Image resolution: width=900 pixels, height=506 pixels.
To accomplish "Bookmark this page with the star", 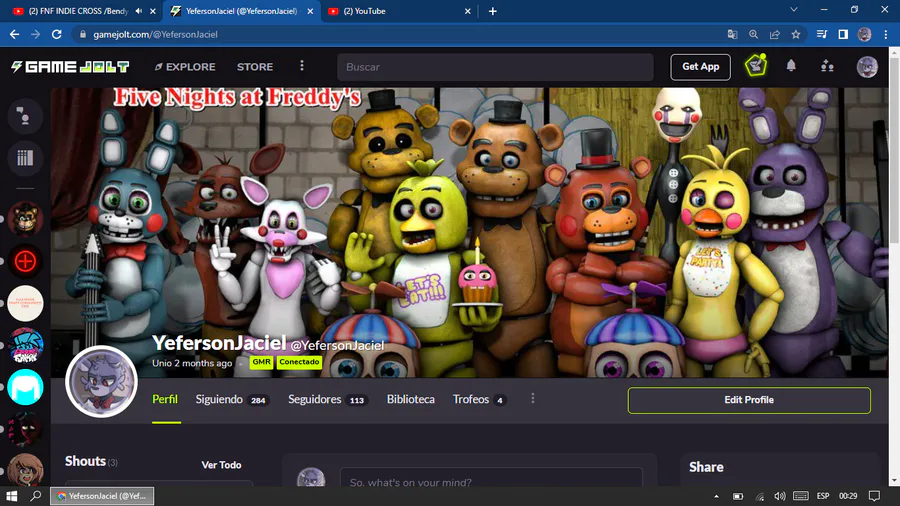I will click(796, 34).
